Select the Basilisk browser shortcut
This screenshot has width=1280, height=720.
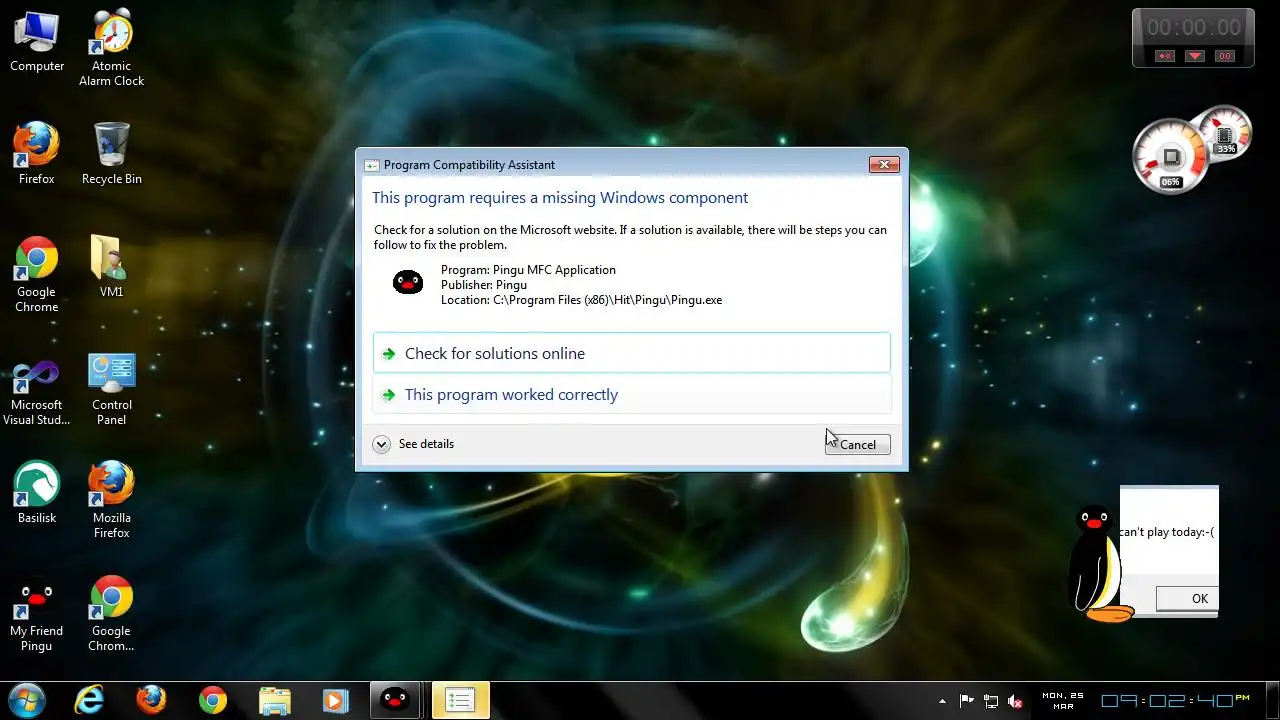pyautogui.click(x=37, y=492)
